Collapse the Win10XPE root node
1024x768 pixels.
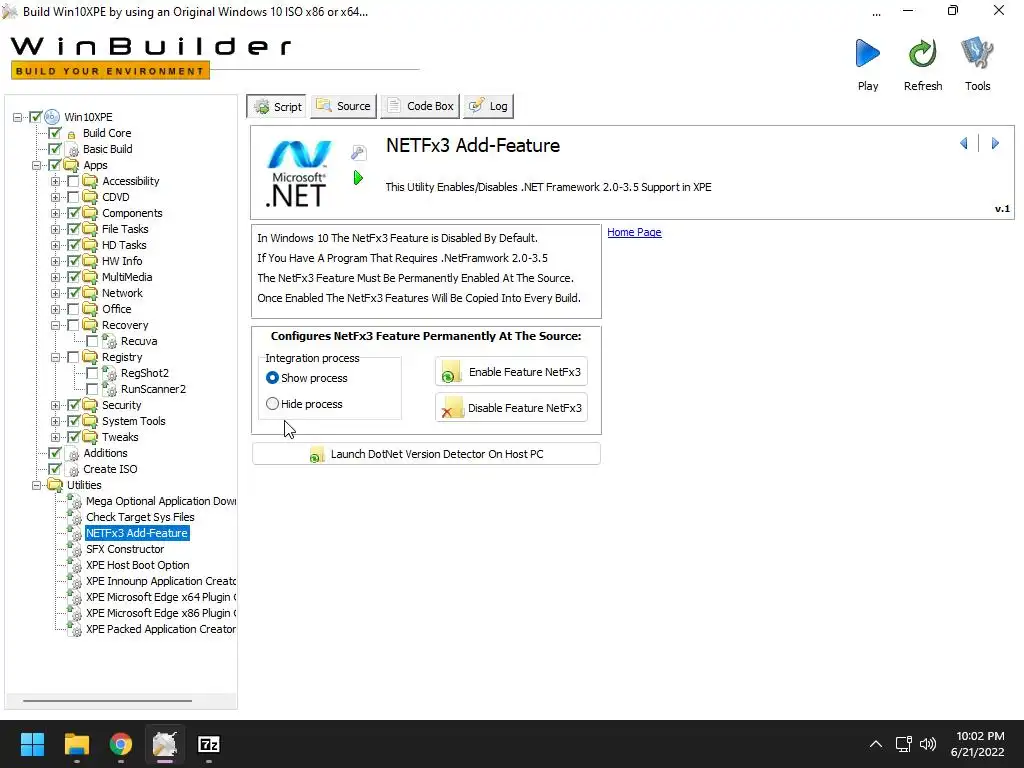click(x=18, y=118)
